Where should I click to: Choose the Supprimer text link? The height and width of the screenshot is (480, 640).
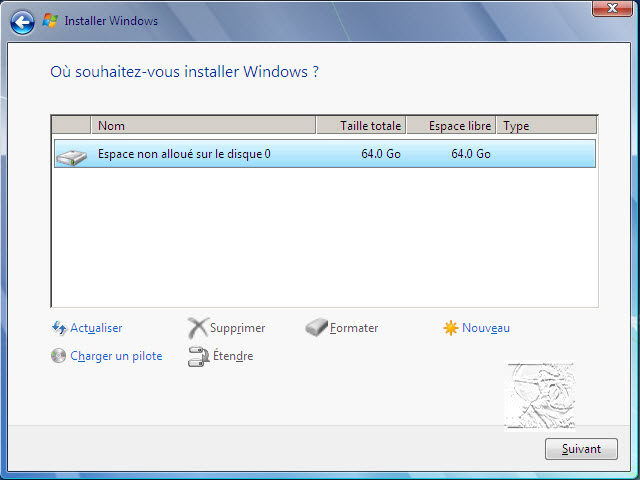pyautogui.click(x=238, y=328)
